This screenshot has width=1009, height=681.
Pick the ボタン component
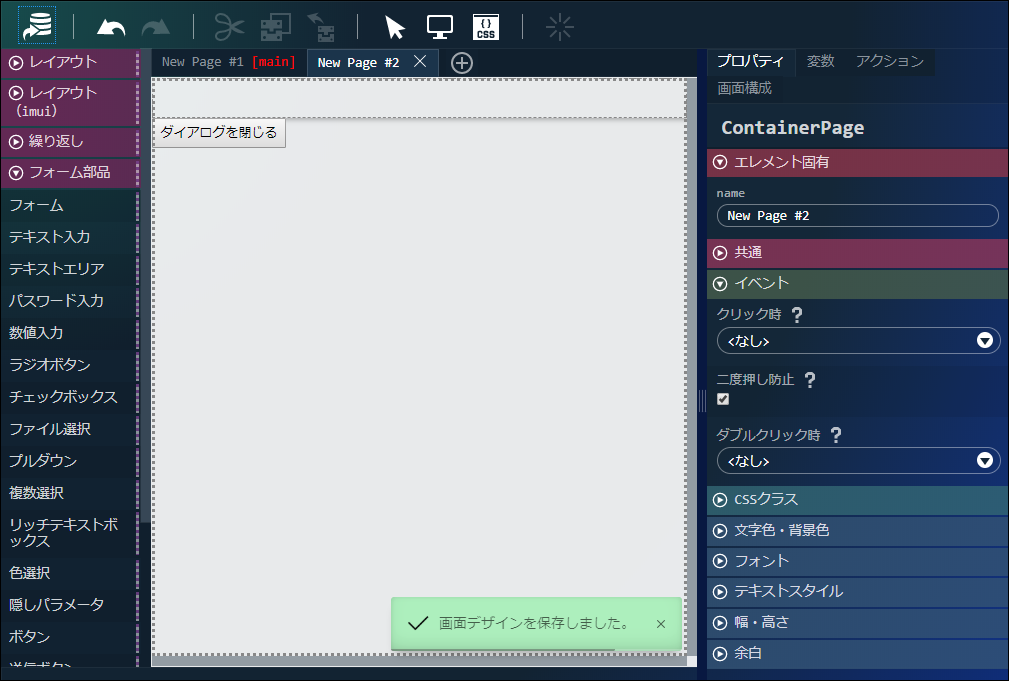coord(69,637)
